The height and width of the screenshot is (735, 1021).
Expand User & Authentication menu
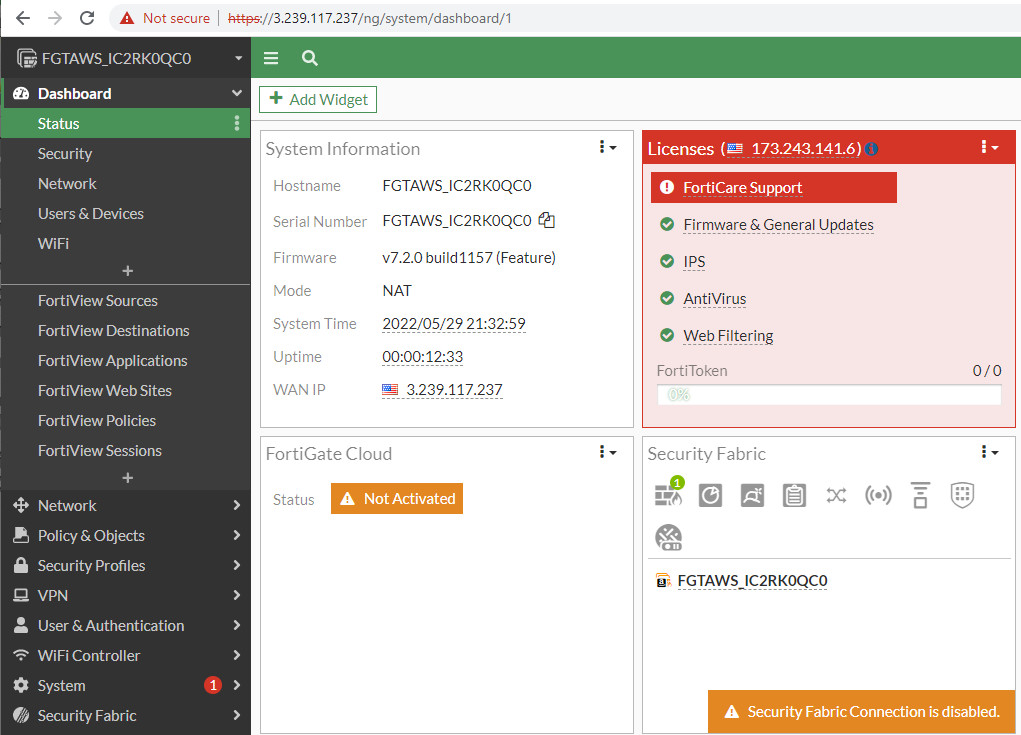tap(126, 625)
